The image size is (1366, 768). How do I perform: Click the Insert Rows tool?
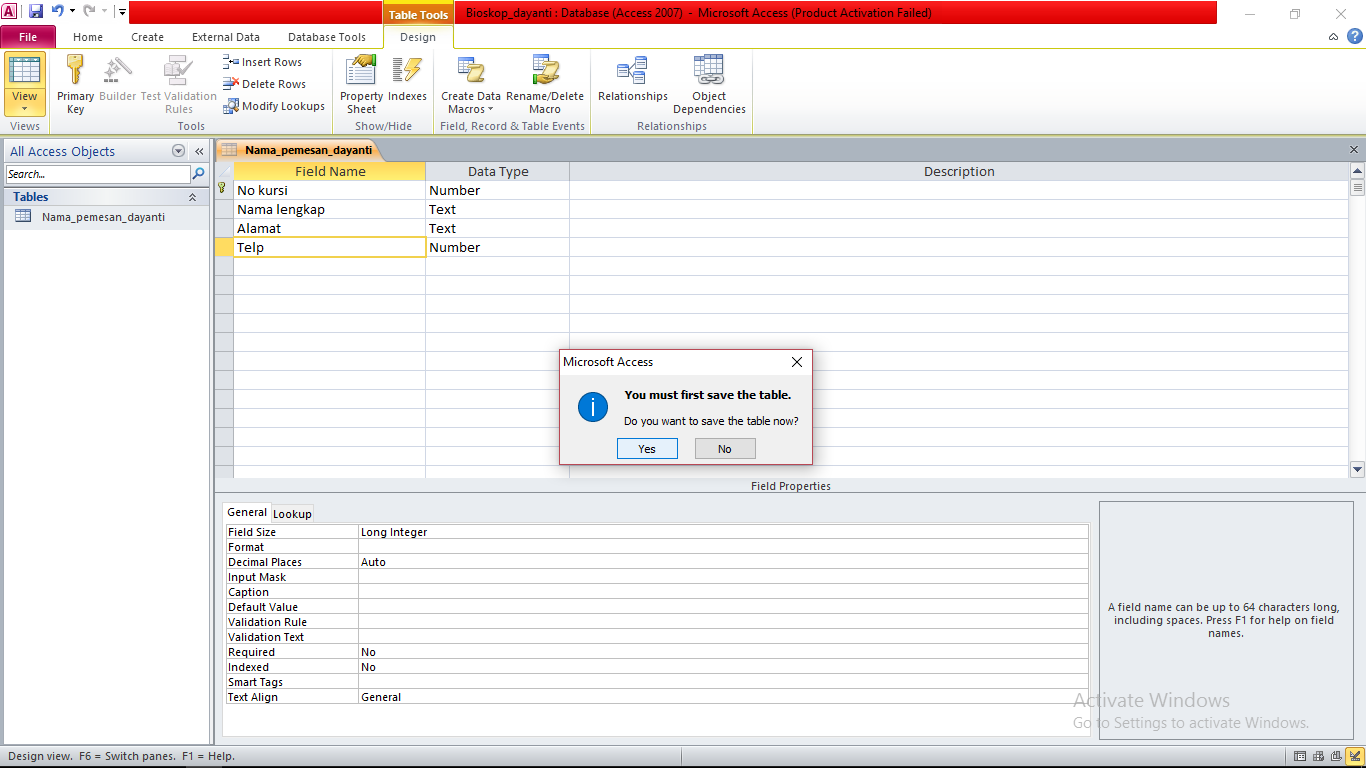268,61
